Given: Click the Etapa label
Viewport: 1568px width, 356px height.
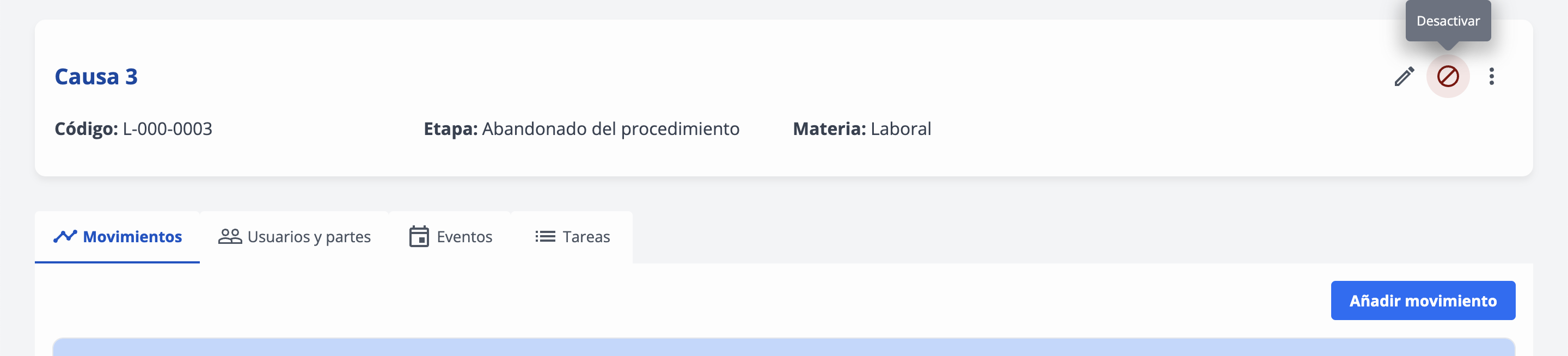Looking at the screenshot, I should (450, 129).
